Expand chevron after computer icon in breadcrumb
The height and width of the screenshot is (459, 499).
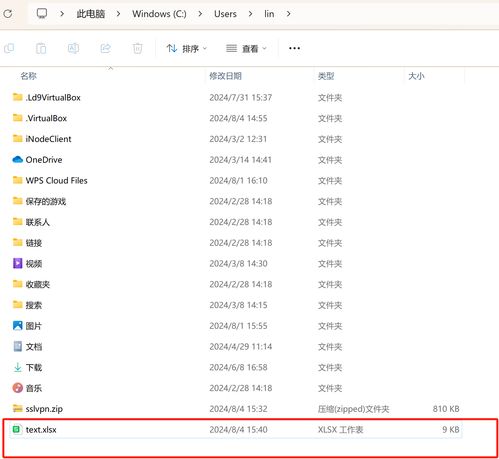(62, 14)
